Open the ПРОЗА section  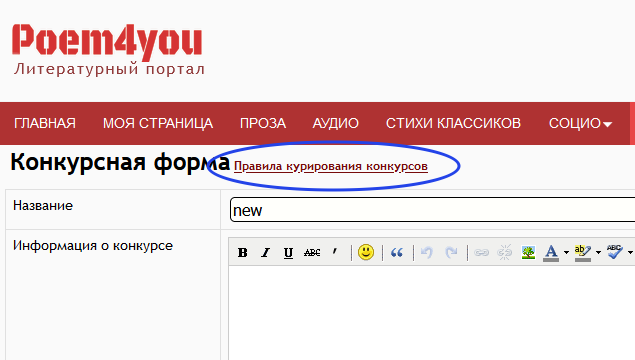coord(263,123)
